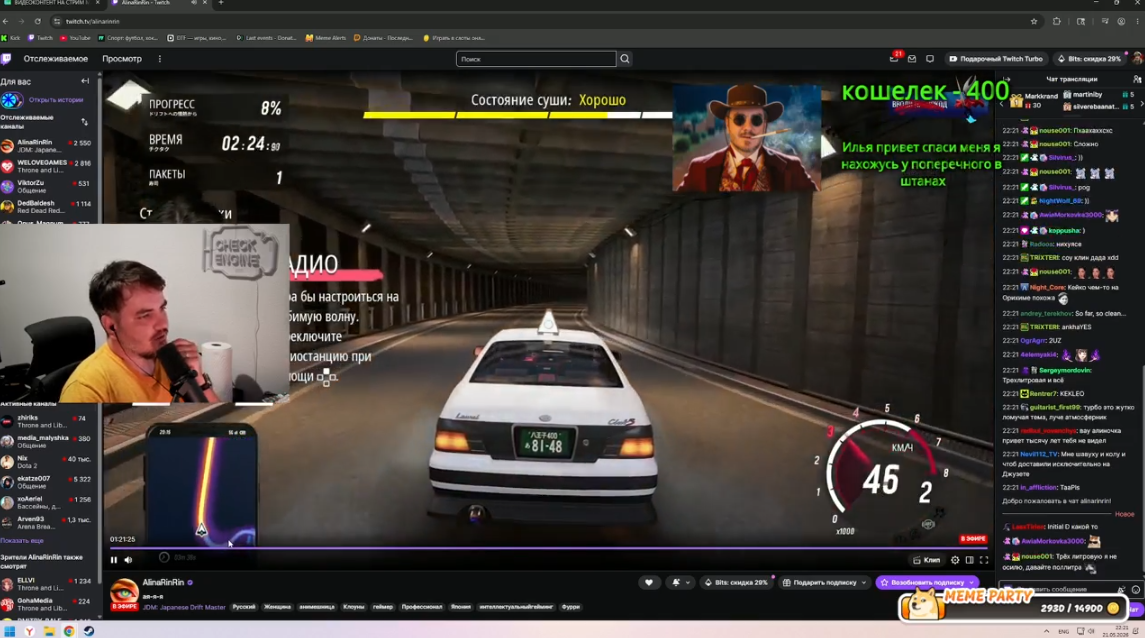Viewport: 1145px width, 638px height.
Task: Select the Клоуны stream tag
Action: [x=353, y=607]
